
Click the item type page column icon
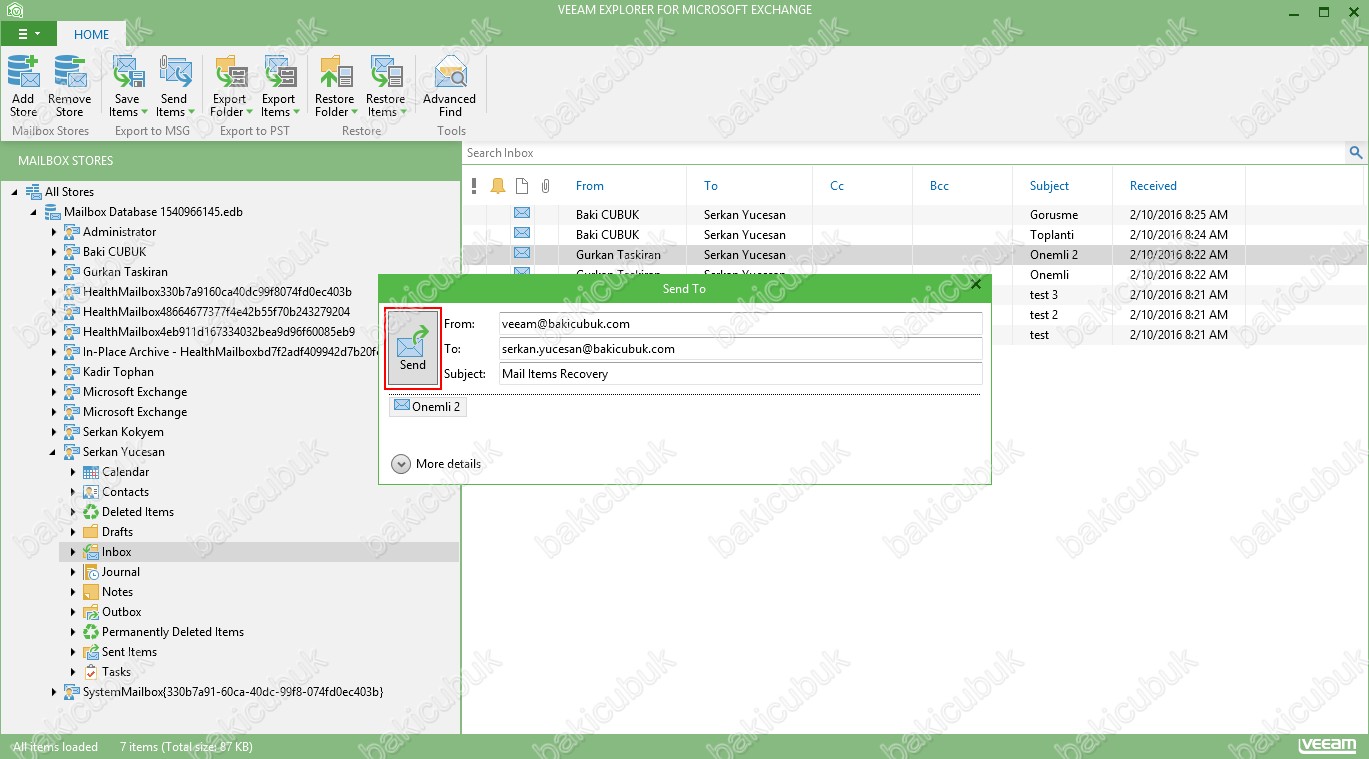[x=522, y=186]
